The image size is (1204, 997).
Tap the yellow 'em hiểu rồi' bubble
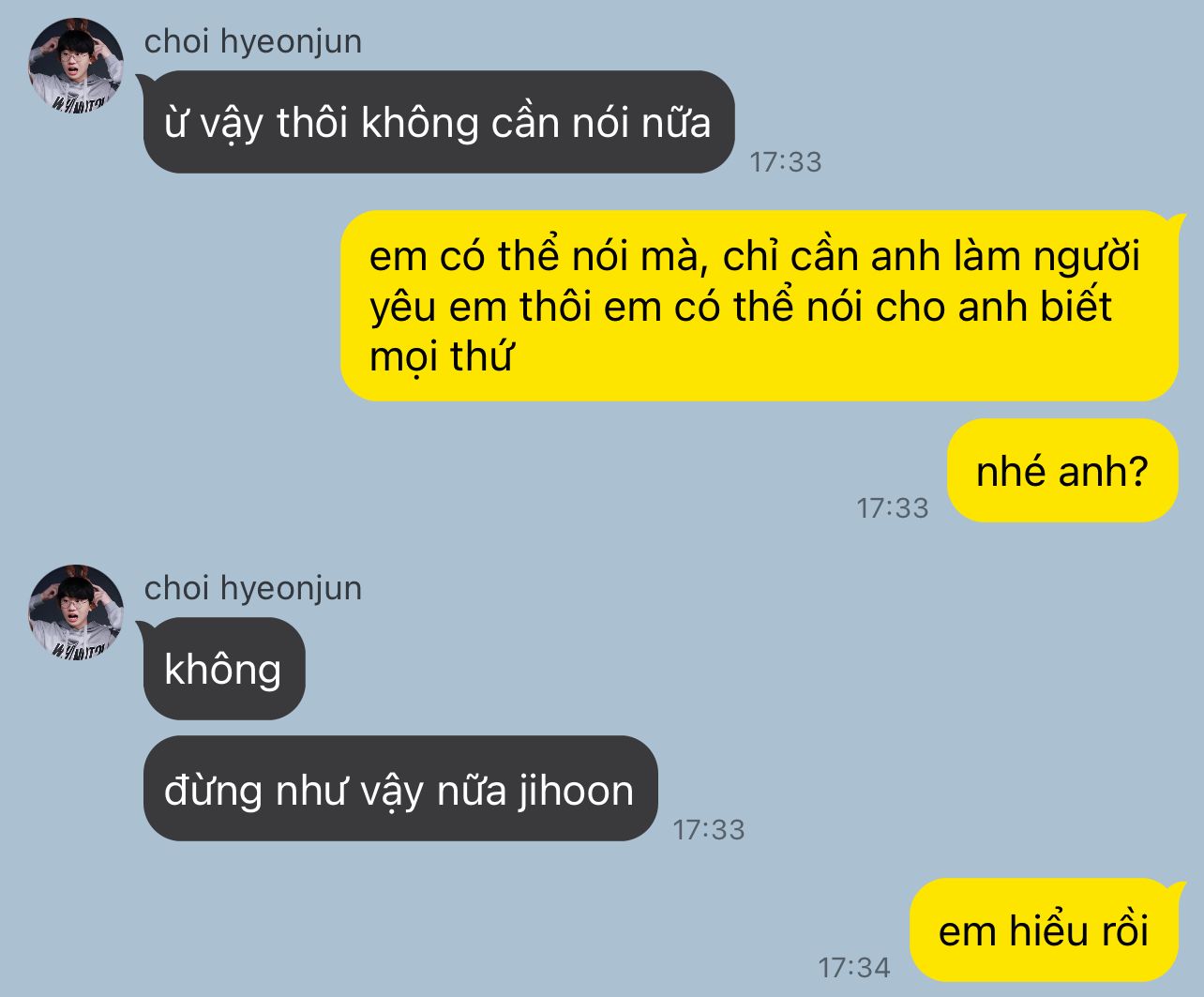pos(1044,930)
